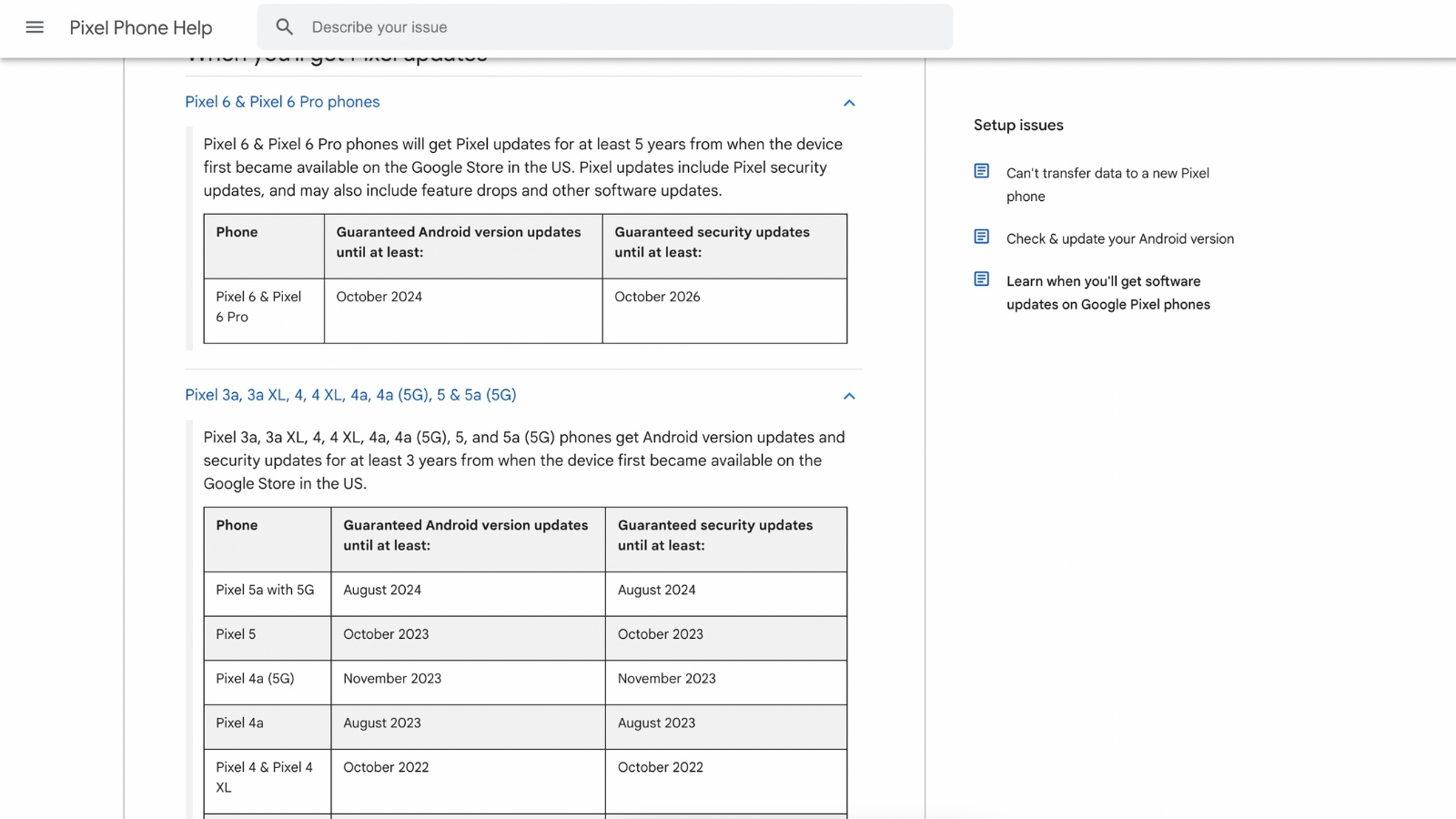Select August 2024 Android version updates cell

[468, 594]
